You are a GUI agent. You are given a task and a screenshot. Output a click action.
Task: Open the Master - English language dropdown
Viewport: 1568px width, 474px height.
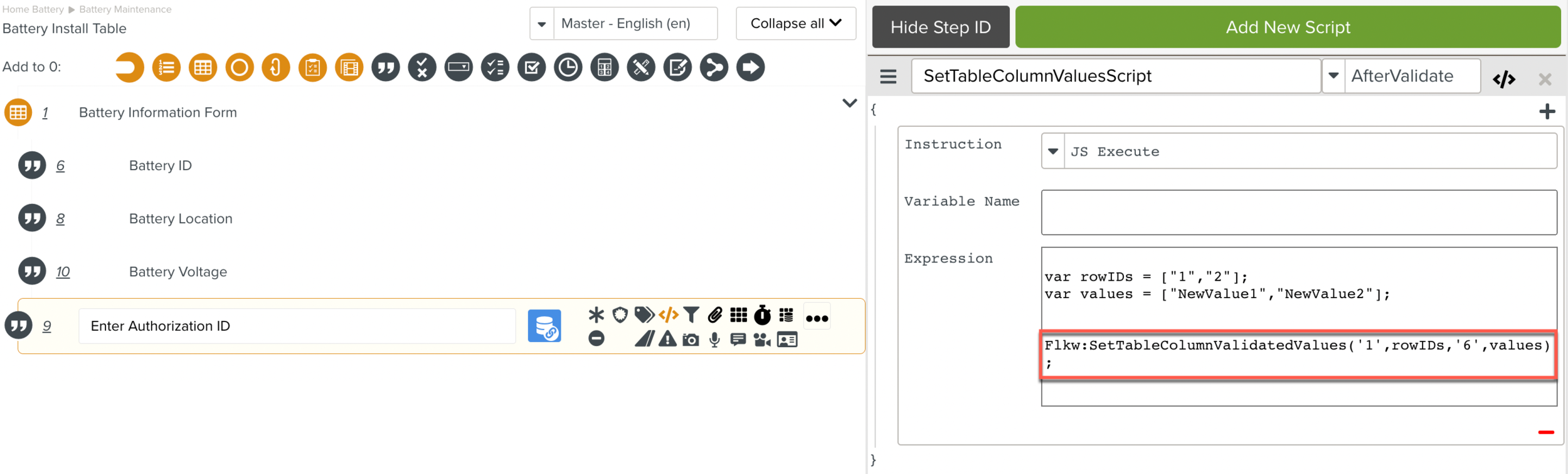[x=542, y=24]
